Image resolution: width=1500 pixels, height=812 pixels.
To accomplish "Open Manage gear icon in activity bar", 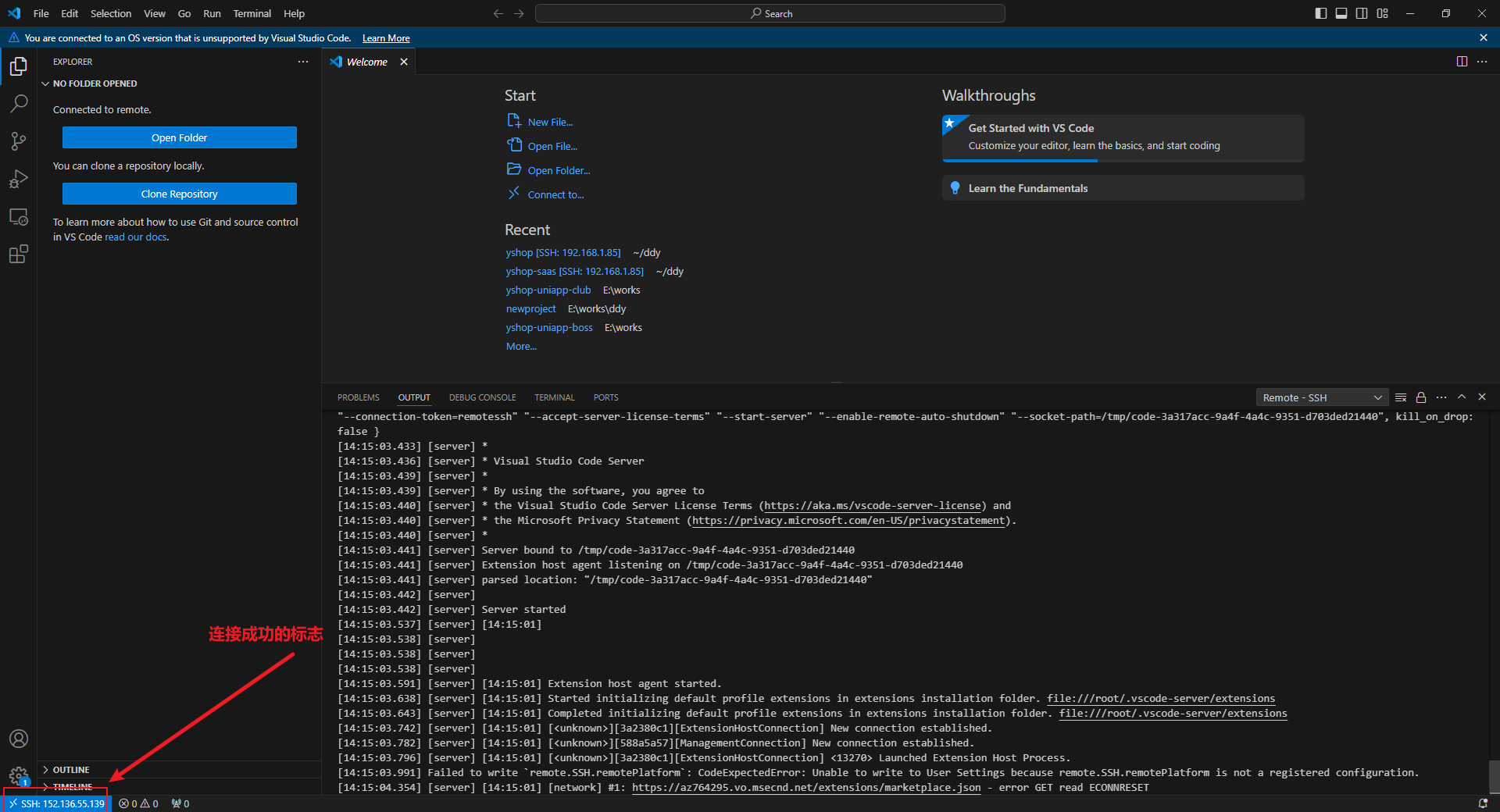I will tap(19, 775).
